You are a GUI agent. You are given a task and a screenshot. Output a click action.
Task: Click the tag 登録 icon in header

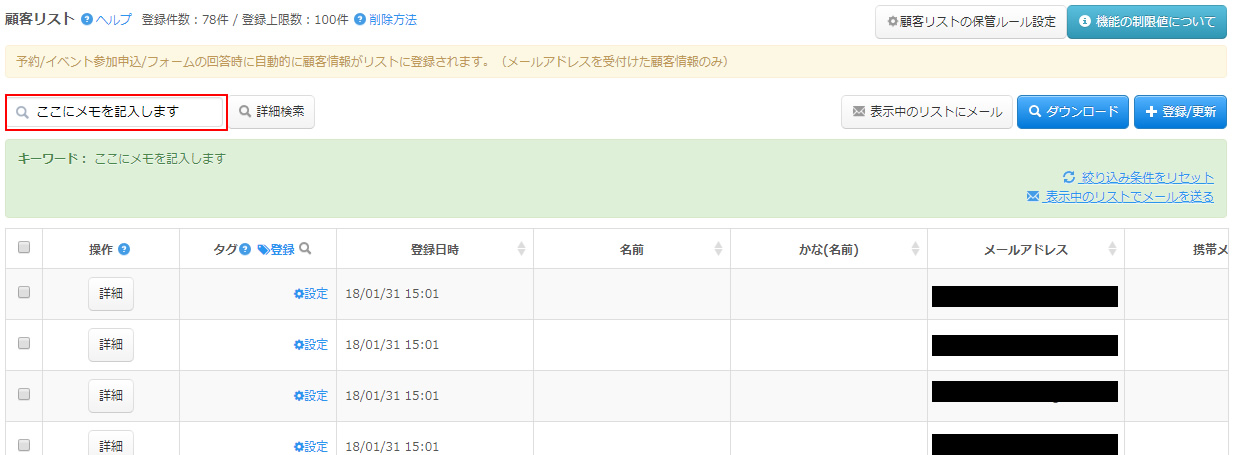(264, 249)
